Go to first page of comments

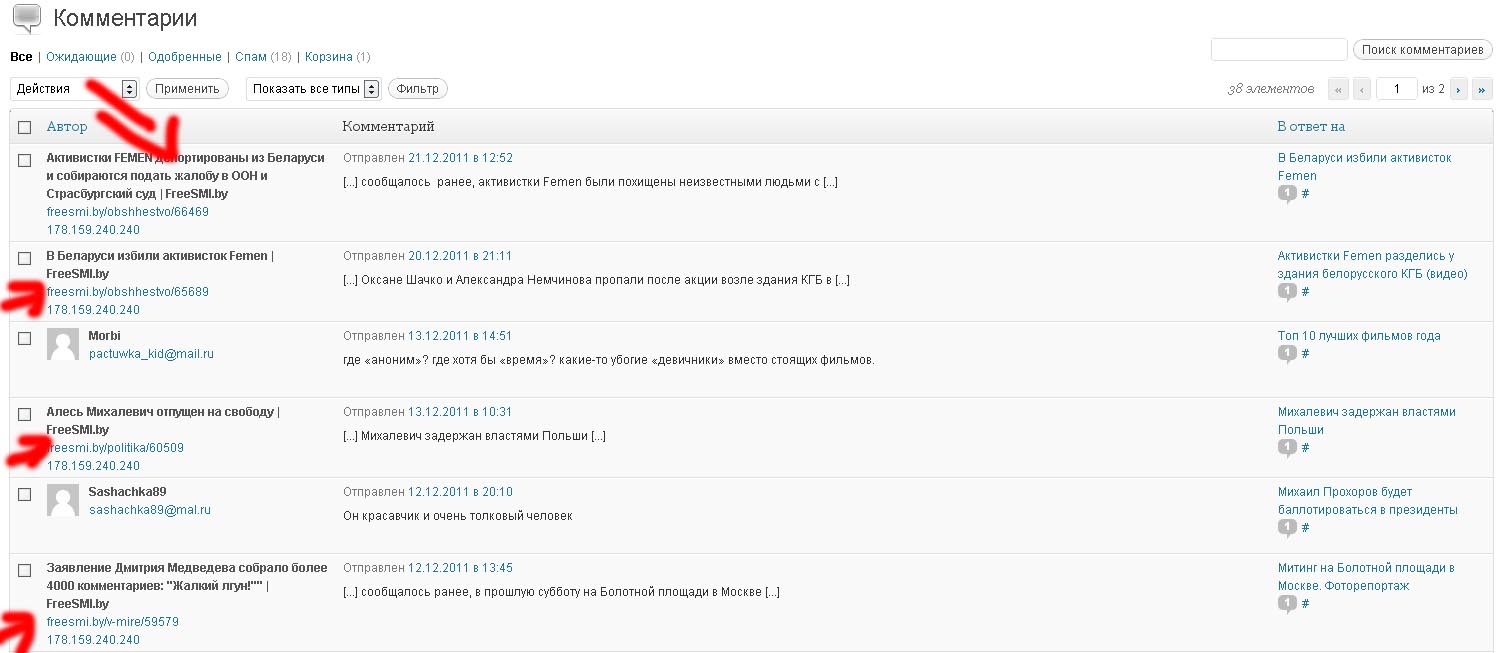[1338, 89]
